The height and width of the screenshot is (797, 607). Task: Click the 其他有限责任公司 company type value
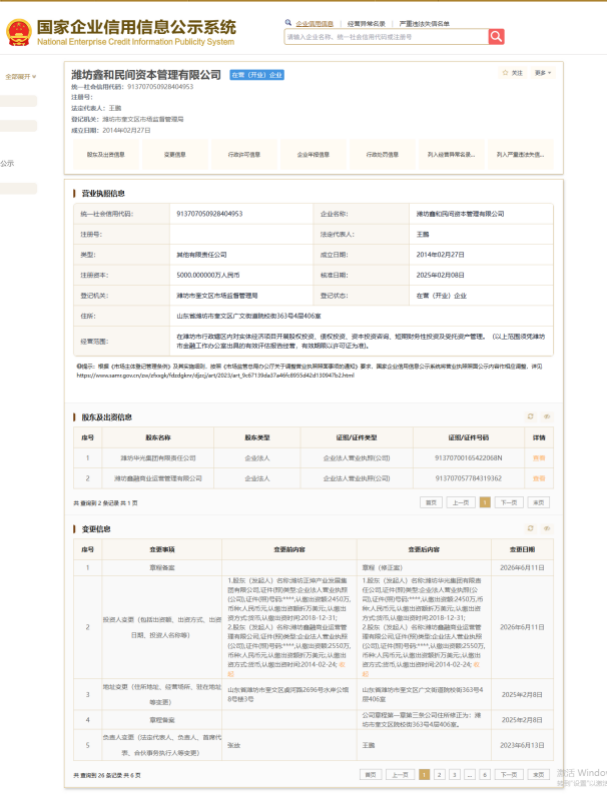(x=201, y=255)
